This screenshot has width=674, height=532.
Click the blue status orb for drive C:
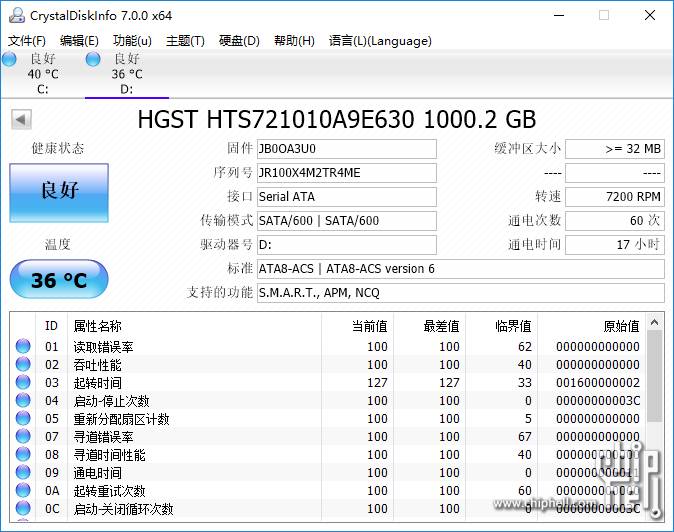pyautogui.click(x=9, y=59)
